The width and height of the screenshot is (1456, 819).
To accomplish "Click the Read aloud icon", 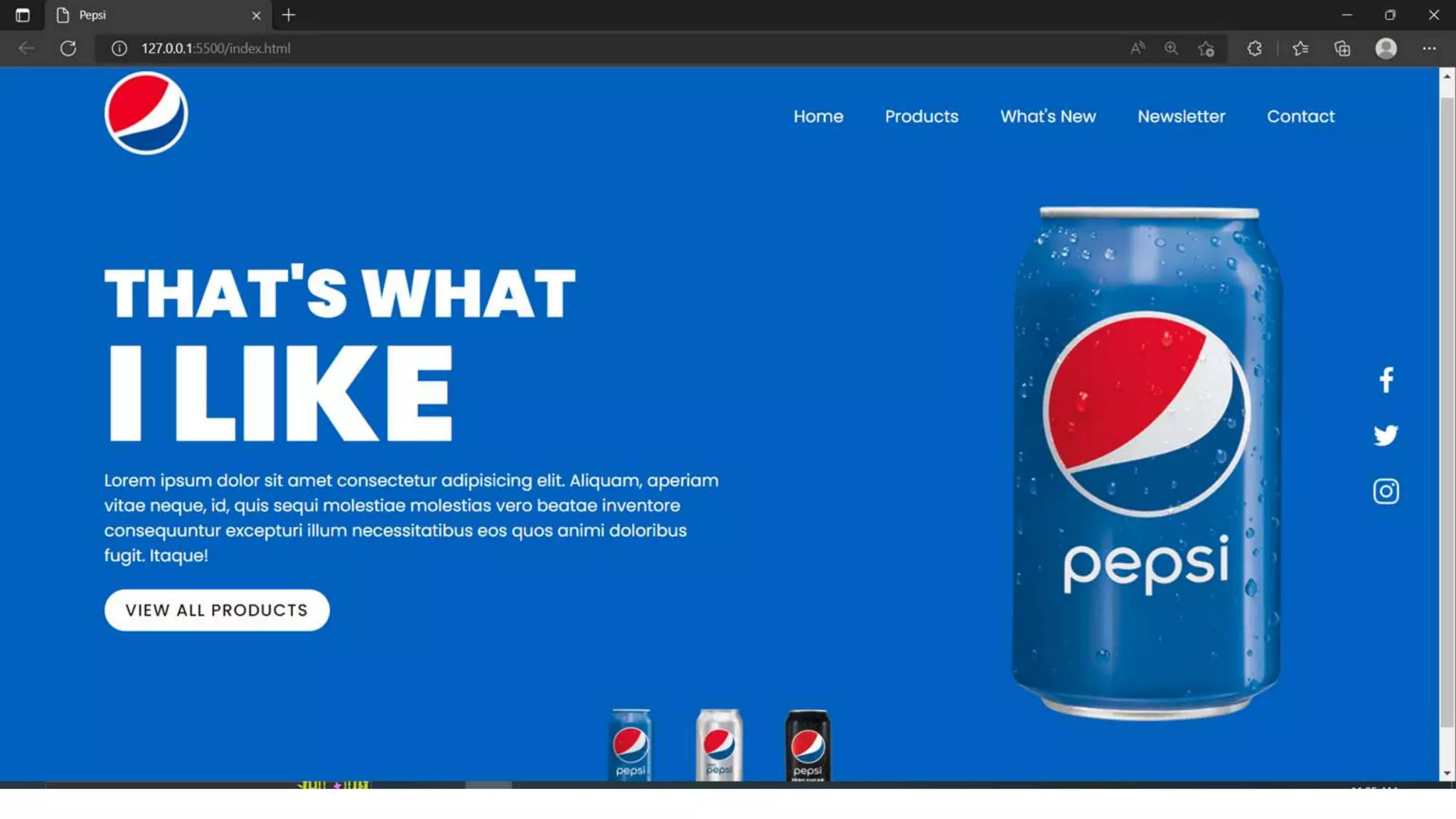I will click(1137, 48).
